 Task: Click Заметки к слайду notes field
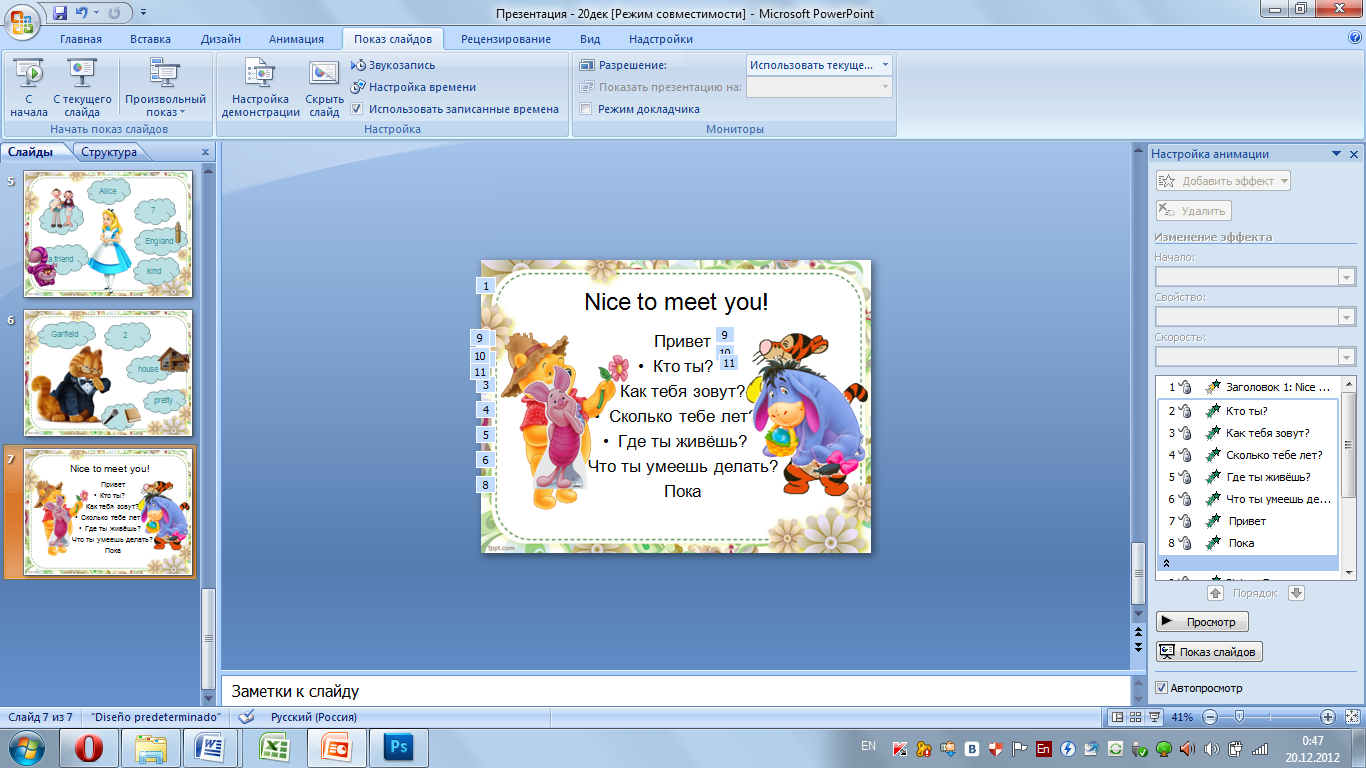[674, 691]
